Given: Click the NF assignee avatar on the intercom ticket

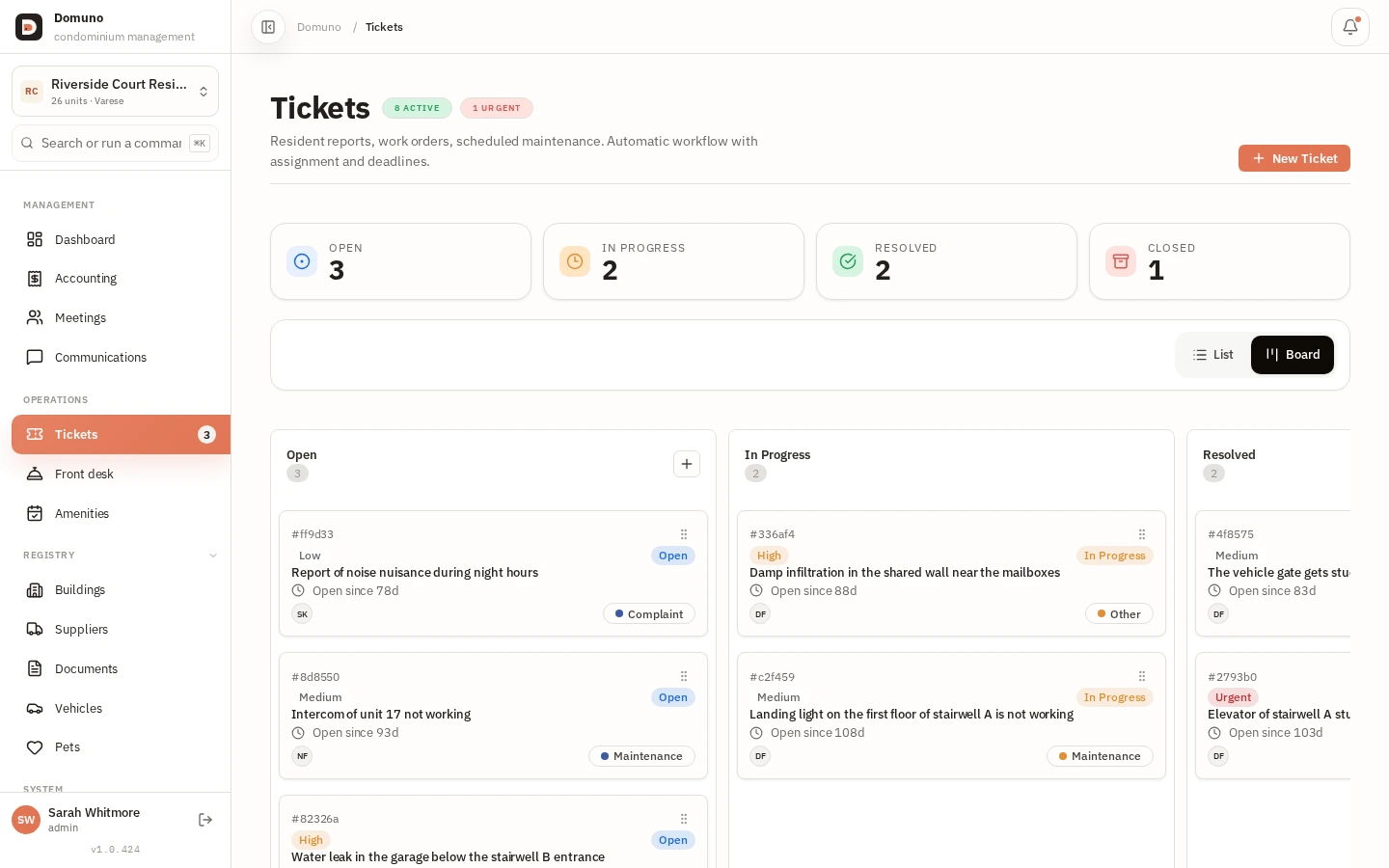Looking at the screenshot, I should point(302,756).
